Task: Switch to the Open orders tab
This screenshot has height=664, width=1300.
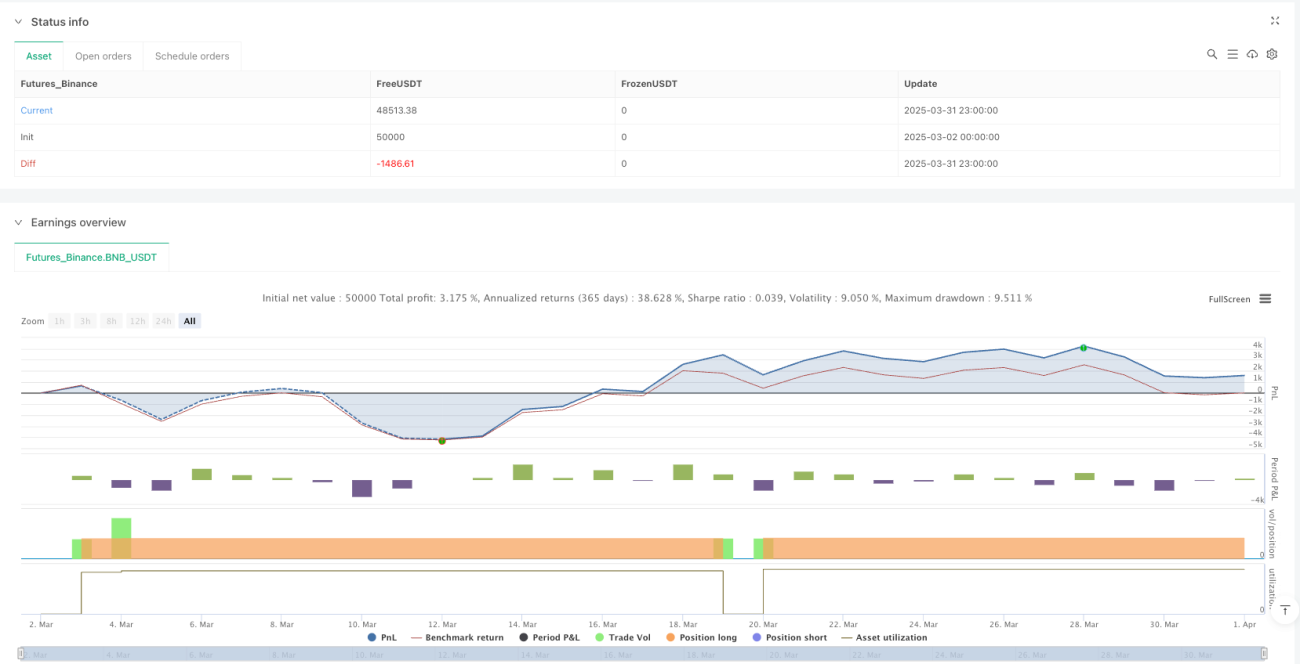Action: tap(103, 56)
